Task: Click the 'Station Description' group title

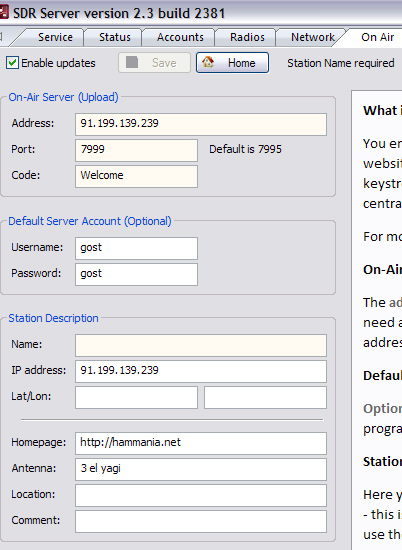Action: click(x=53, y=318)
